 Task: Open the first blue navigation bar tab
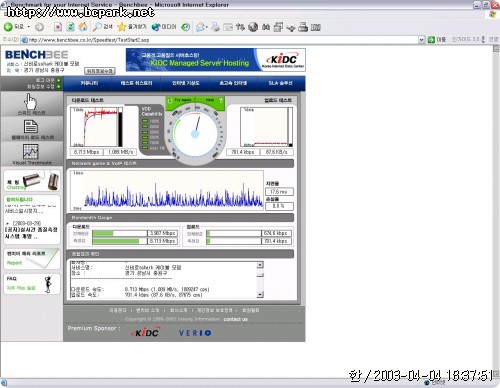click(x=89, y=83)
